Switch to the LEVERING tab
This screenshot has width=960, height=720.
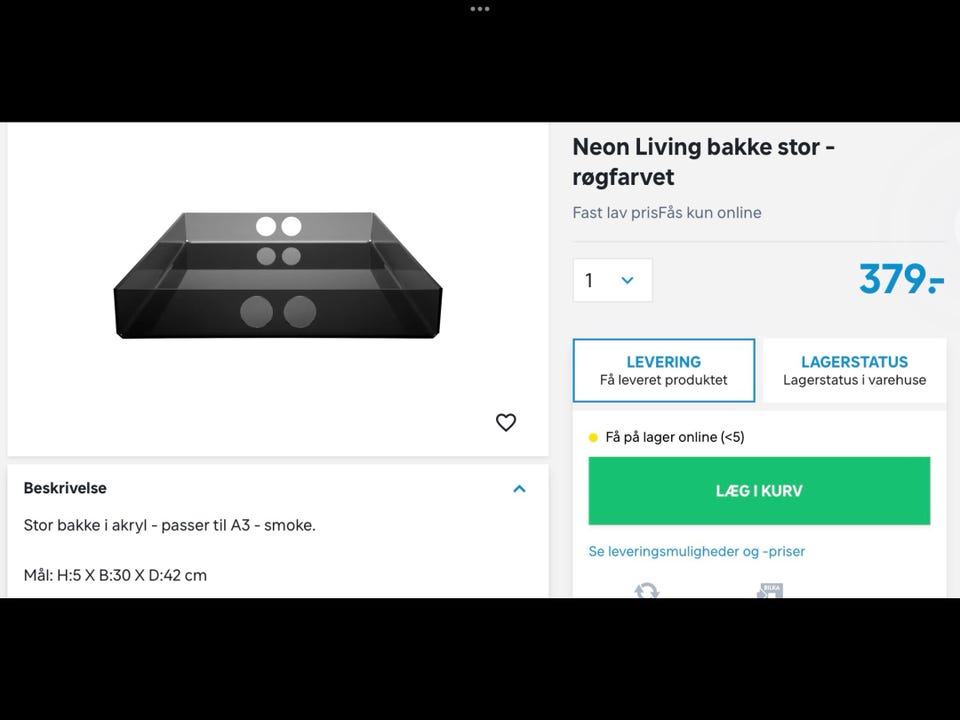click(664, 370)
